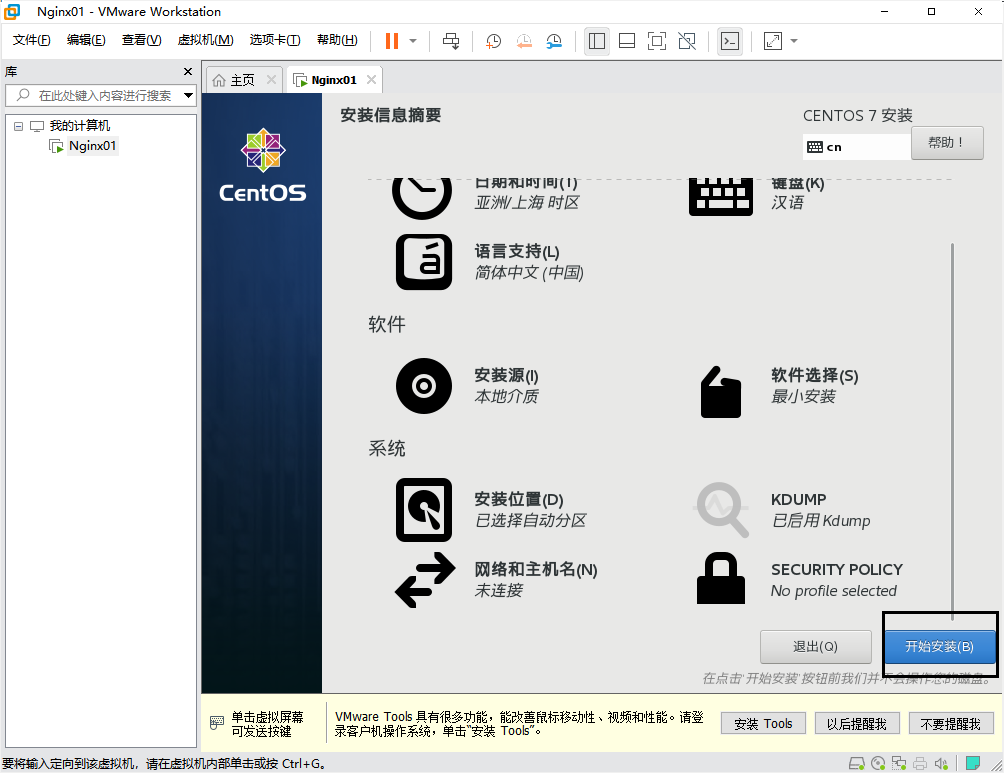Open the console view icon

730,41
